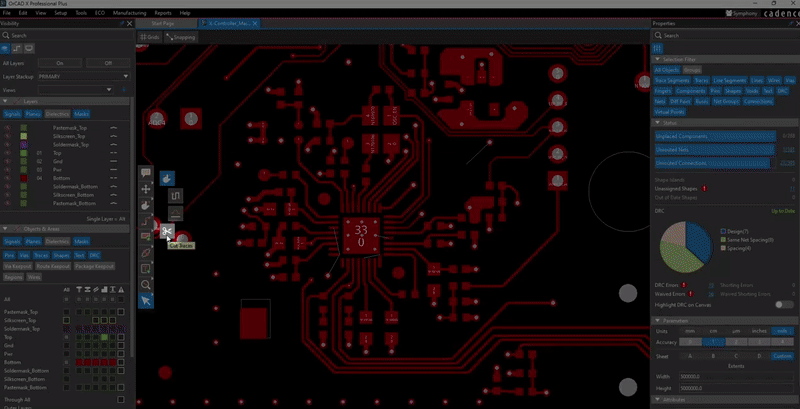Collapse the Parameters section
The width and height of the screenshot is (800, 409).
tap(658, 321)
